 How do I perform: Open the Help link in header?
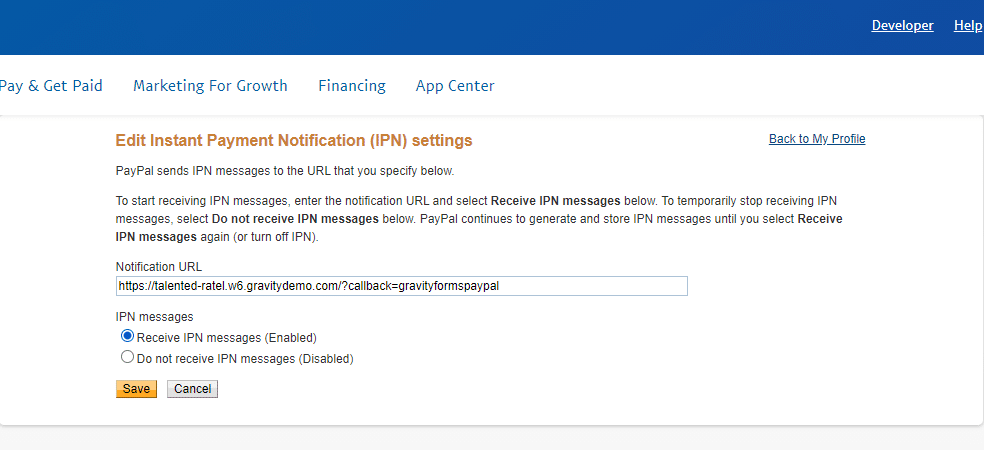tap(968, 26)
